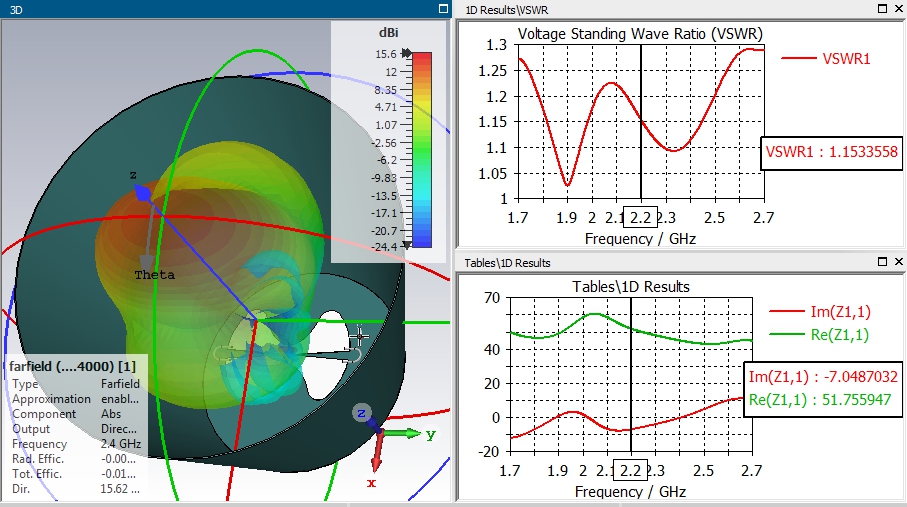Click the 2.2 marker label on VSWR plot

pyautogui.click(x=641, y=217)
